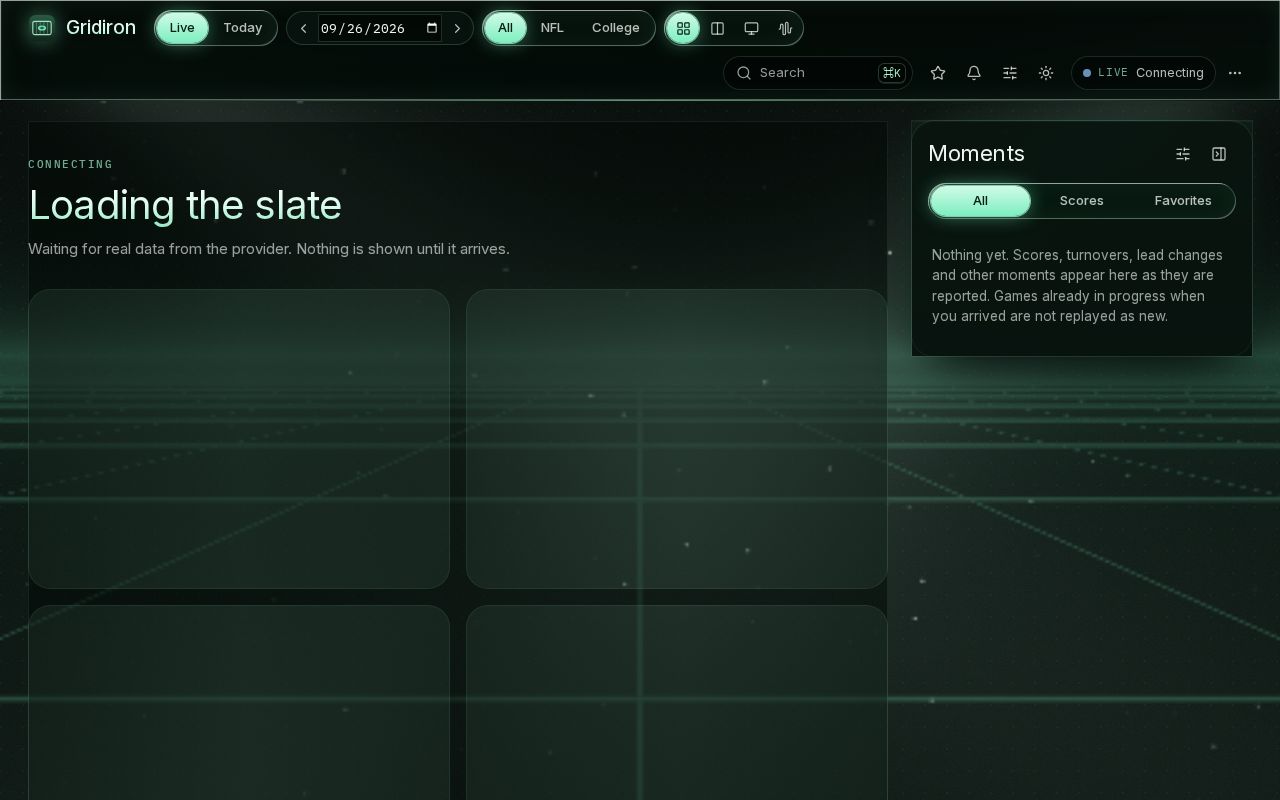Click the LIVE Connecting status indicator
The height and width of the screenshot is (800, 1280).
coord(1143,73)
